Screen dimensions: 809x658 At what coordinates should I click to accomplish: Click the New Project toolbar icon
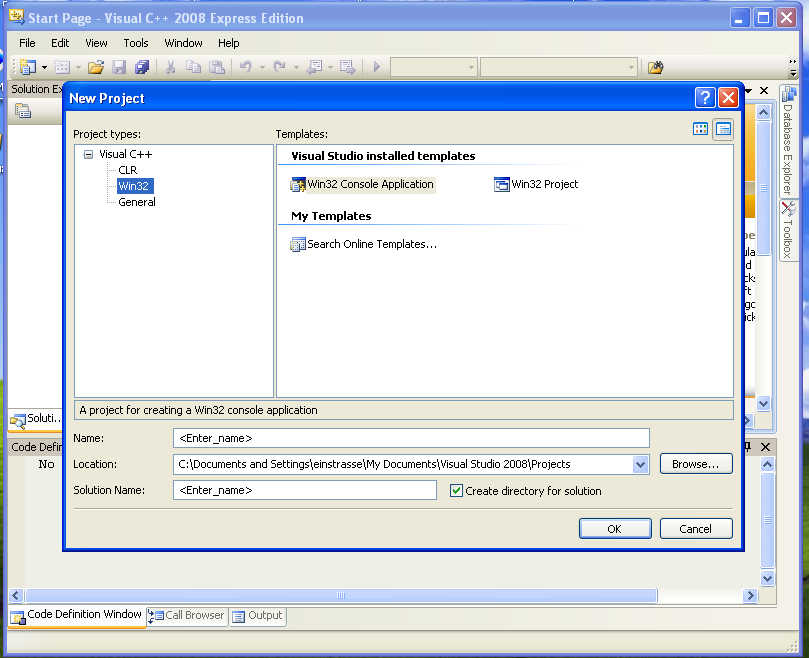coord(27,67)
